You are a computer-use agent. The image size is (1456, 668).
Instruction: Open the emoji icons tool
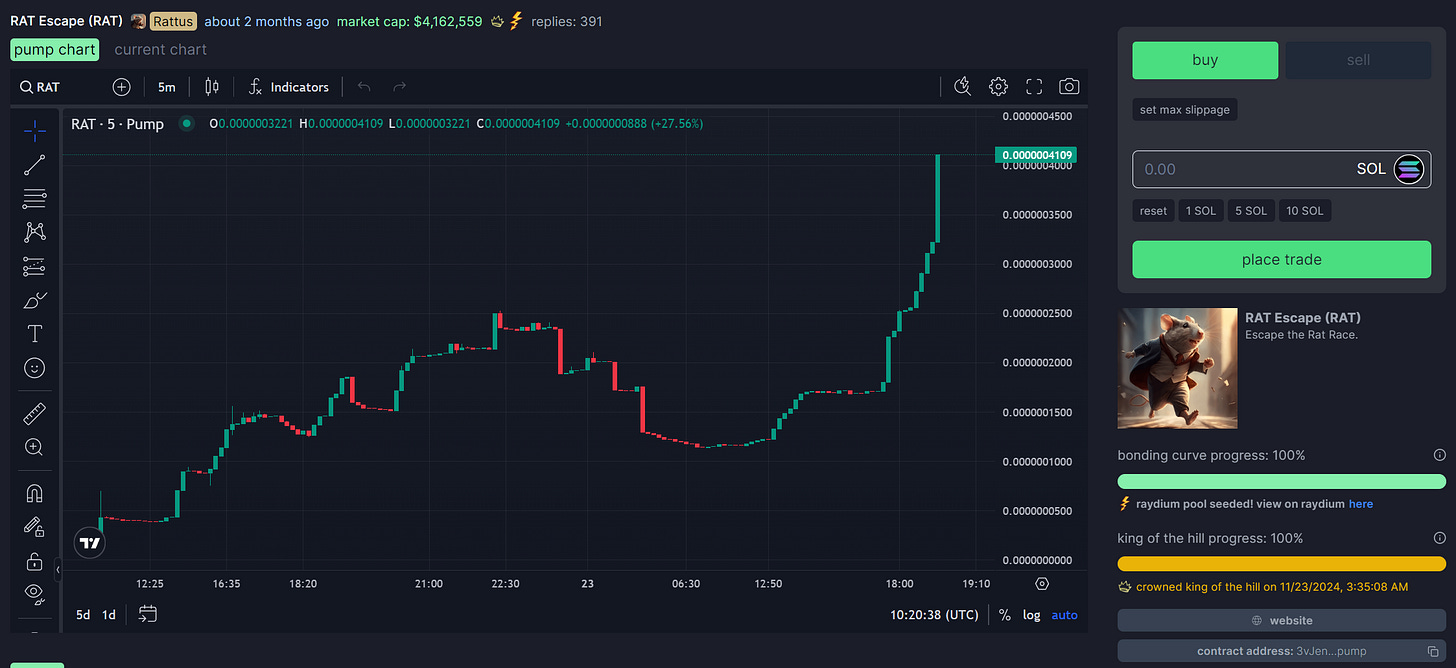(34, 368)
